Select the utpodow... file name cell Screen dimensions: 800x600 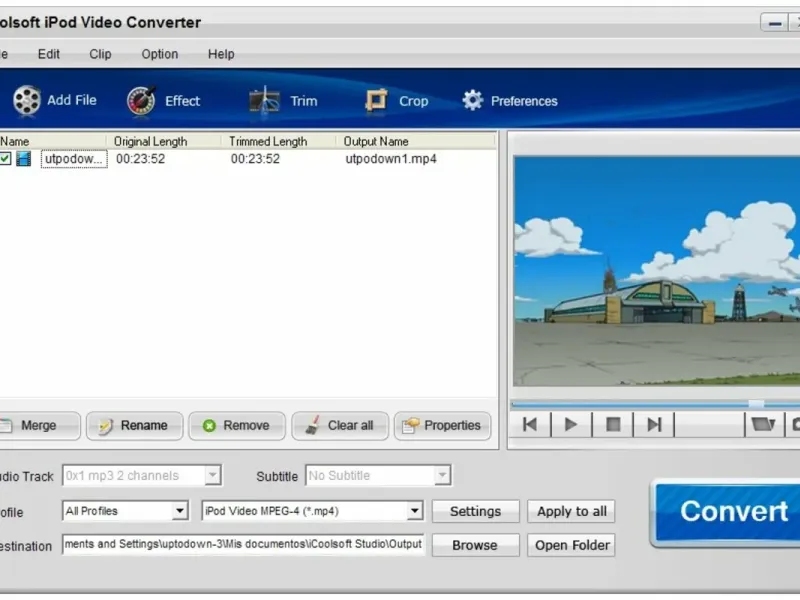click(74, 159)
